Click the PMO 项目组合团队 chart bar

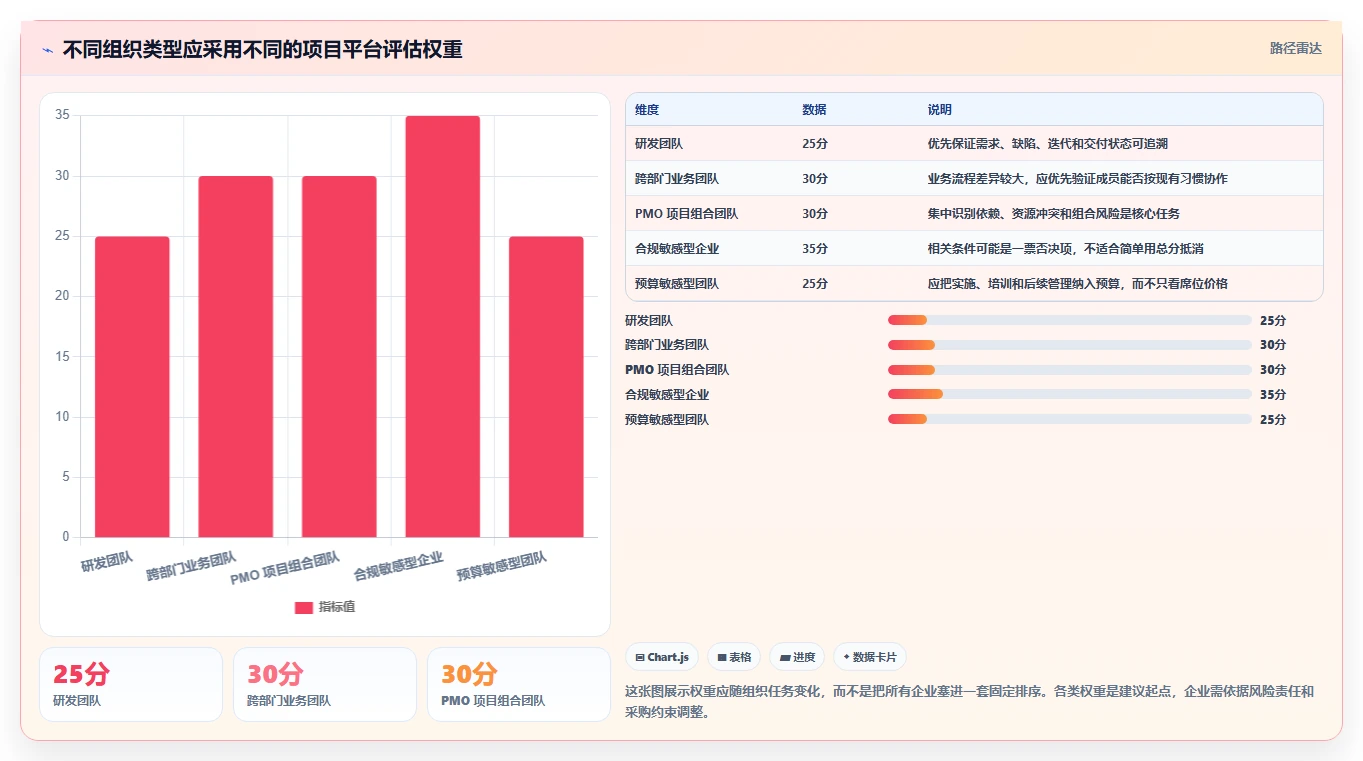tap(339, 357)
